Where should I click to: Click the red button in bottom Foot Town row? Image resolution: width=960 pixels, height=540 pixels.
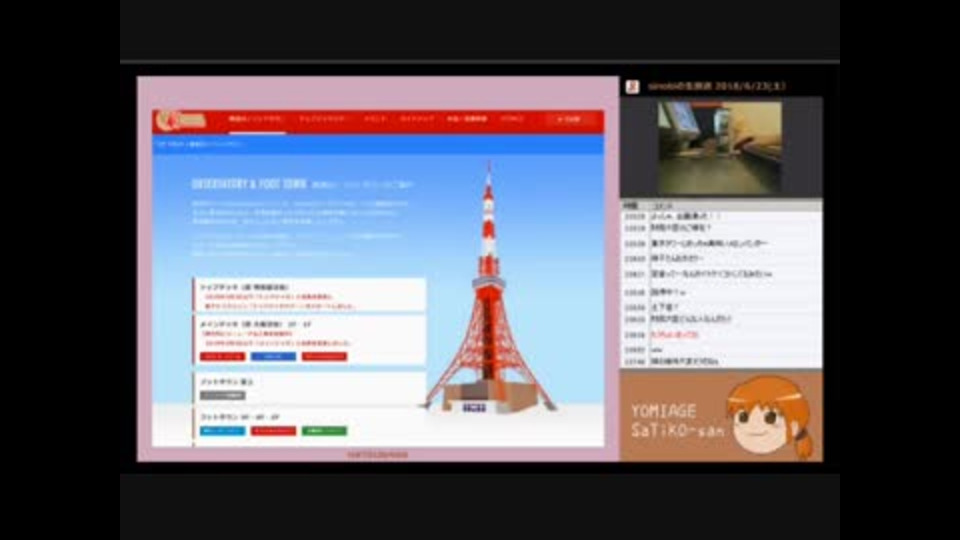pos(274,431)
